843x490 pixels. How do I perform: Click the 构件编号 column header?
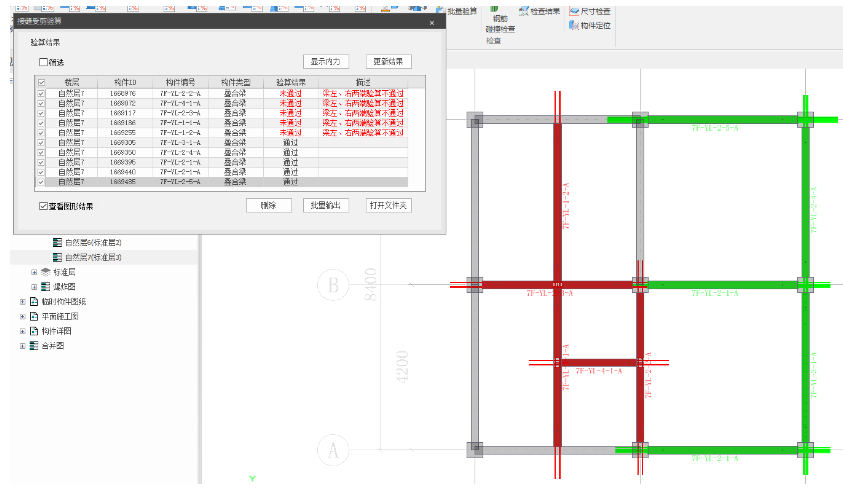180,82
